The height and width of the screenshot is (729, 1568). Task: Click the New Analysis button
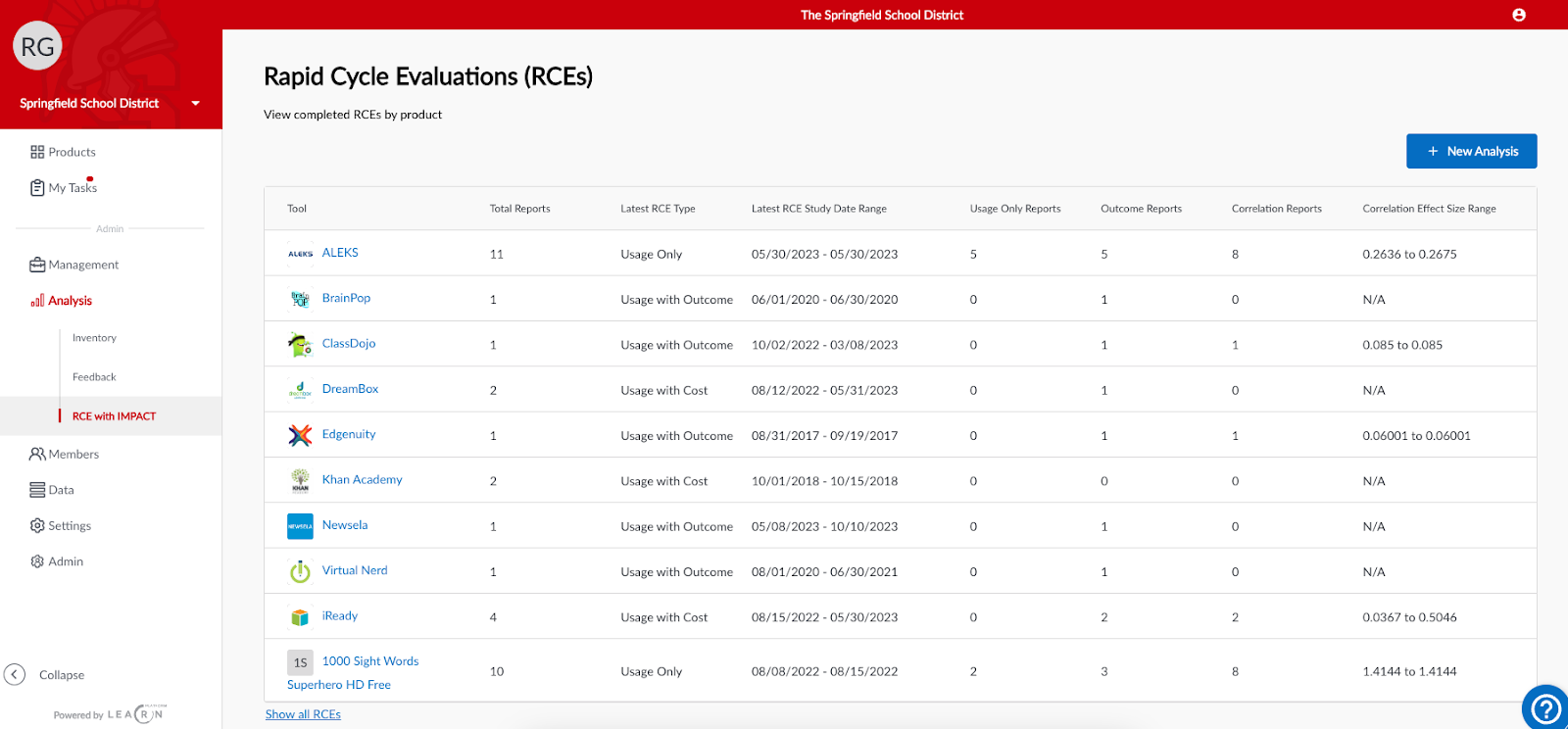[x=1471, y=151]
